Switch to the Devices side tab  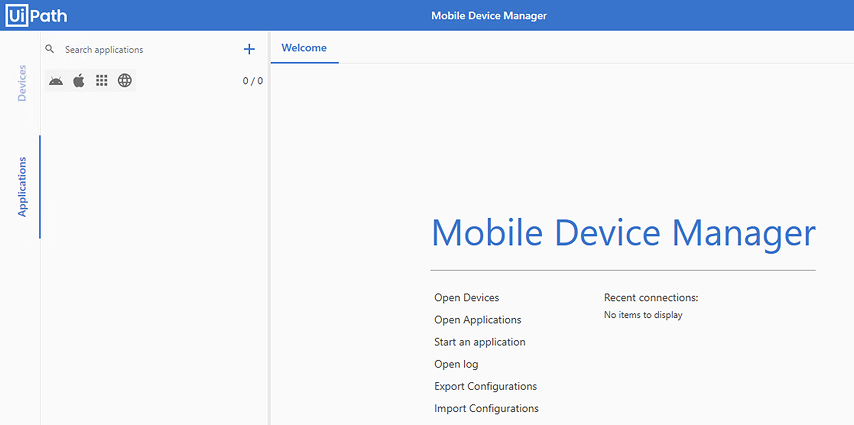[x=22, y=83]
